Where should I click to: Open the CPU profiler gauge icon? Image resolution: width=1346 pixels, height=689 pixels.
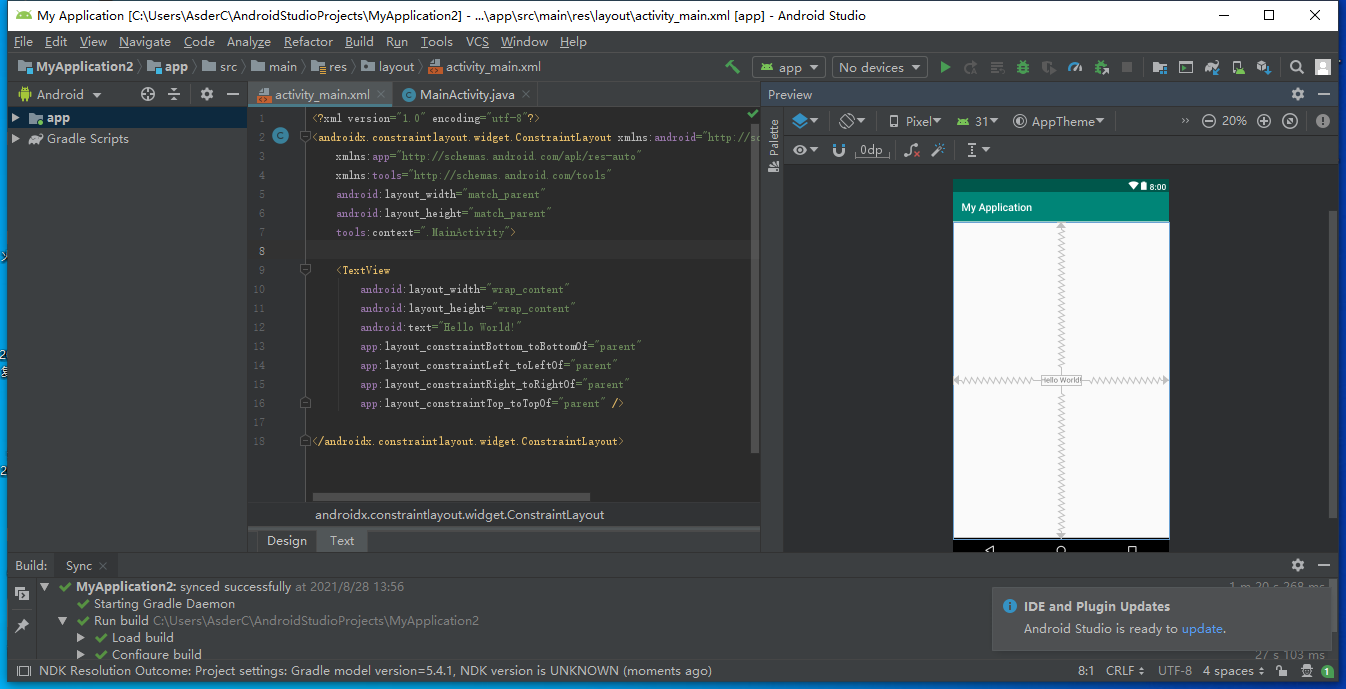click(1075, 67)
